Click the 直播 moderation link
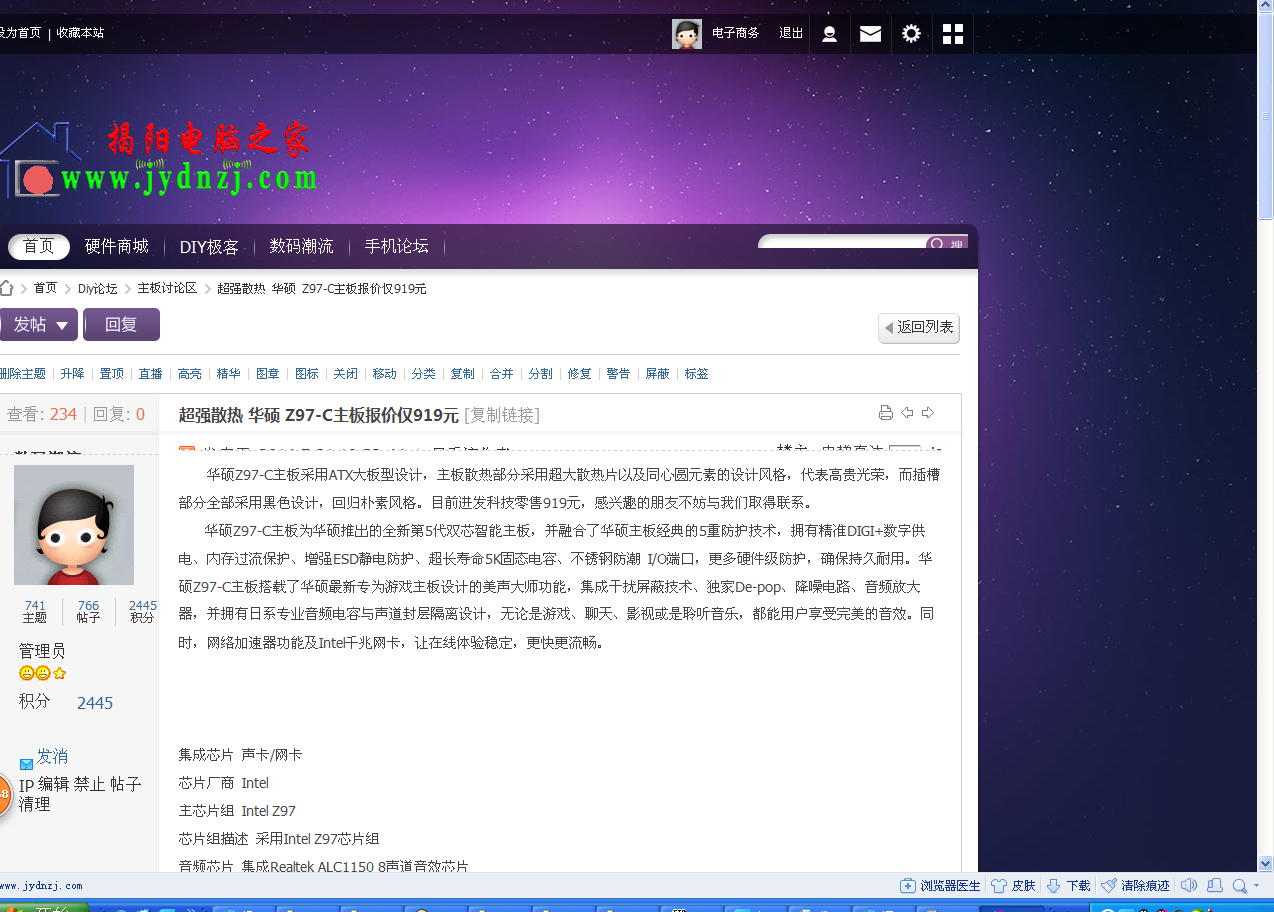Image resolution: width=1274 pixels, height=912 pixels. (150, 373)
